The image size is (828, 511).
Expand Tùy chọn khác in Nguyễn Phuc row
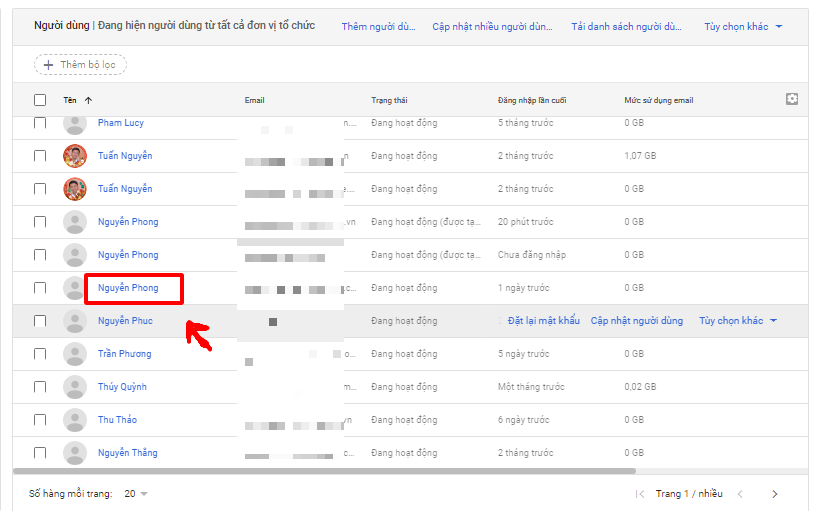tap(737, 321)
